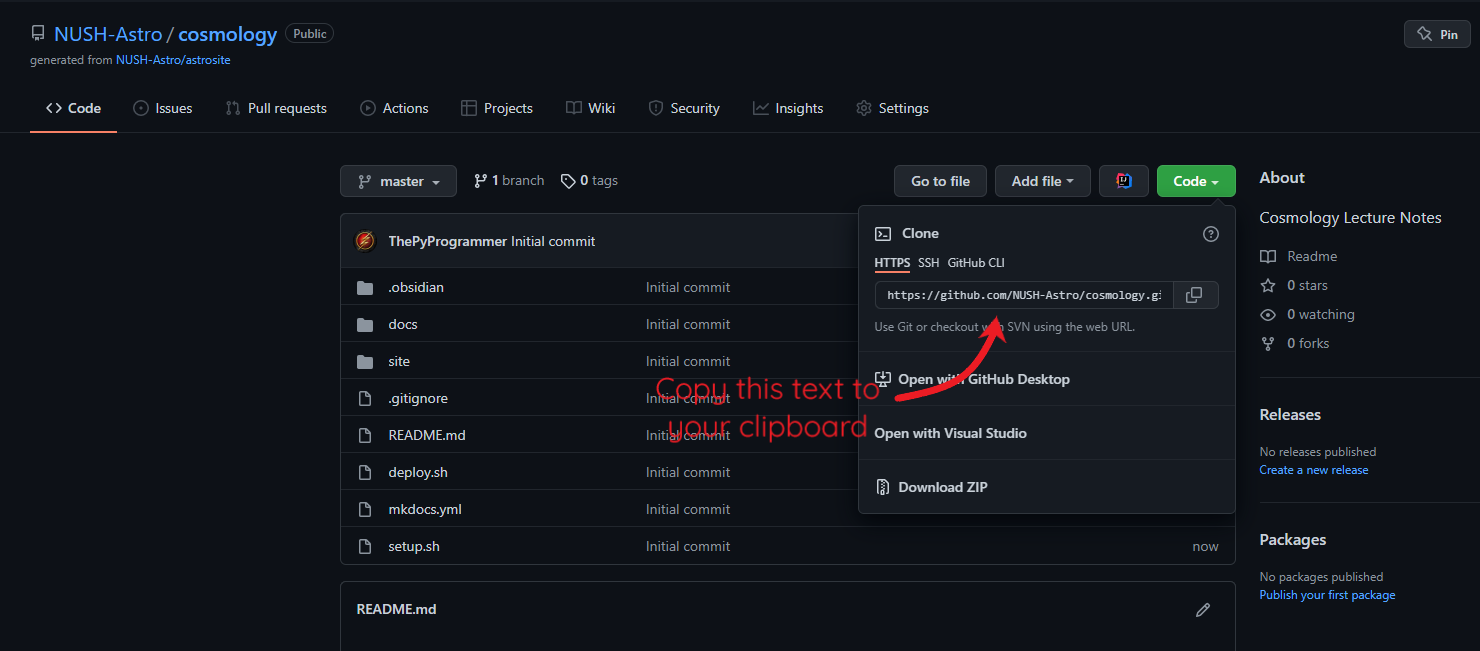
Task: Click the clone URL text field
Action: tap(1024, 295)
